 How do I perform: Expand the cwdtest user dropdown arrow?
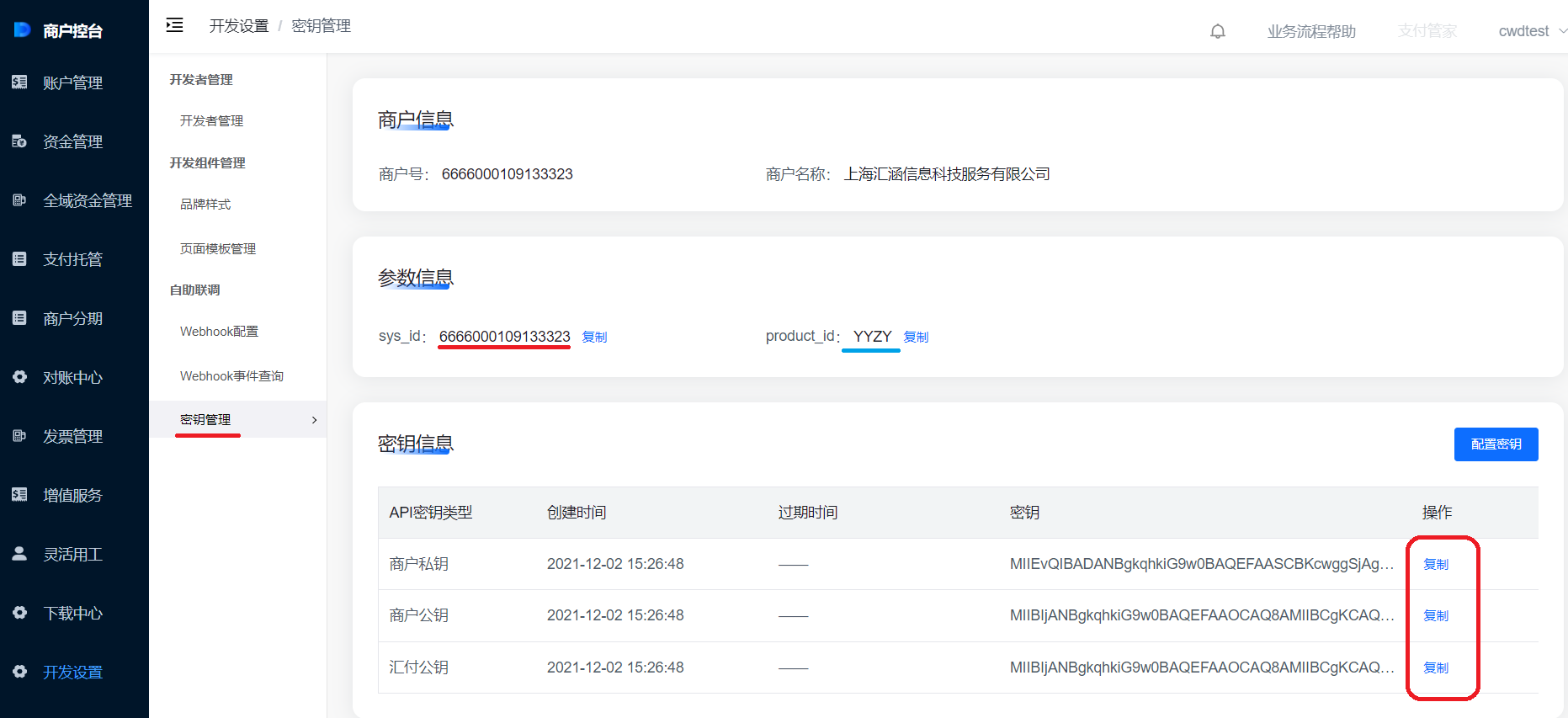(1562, 31)
